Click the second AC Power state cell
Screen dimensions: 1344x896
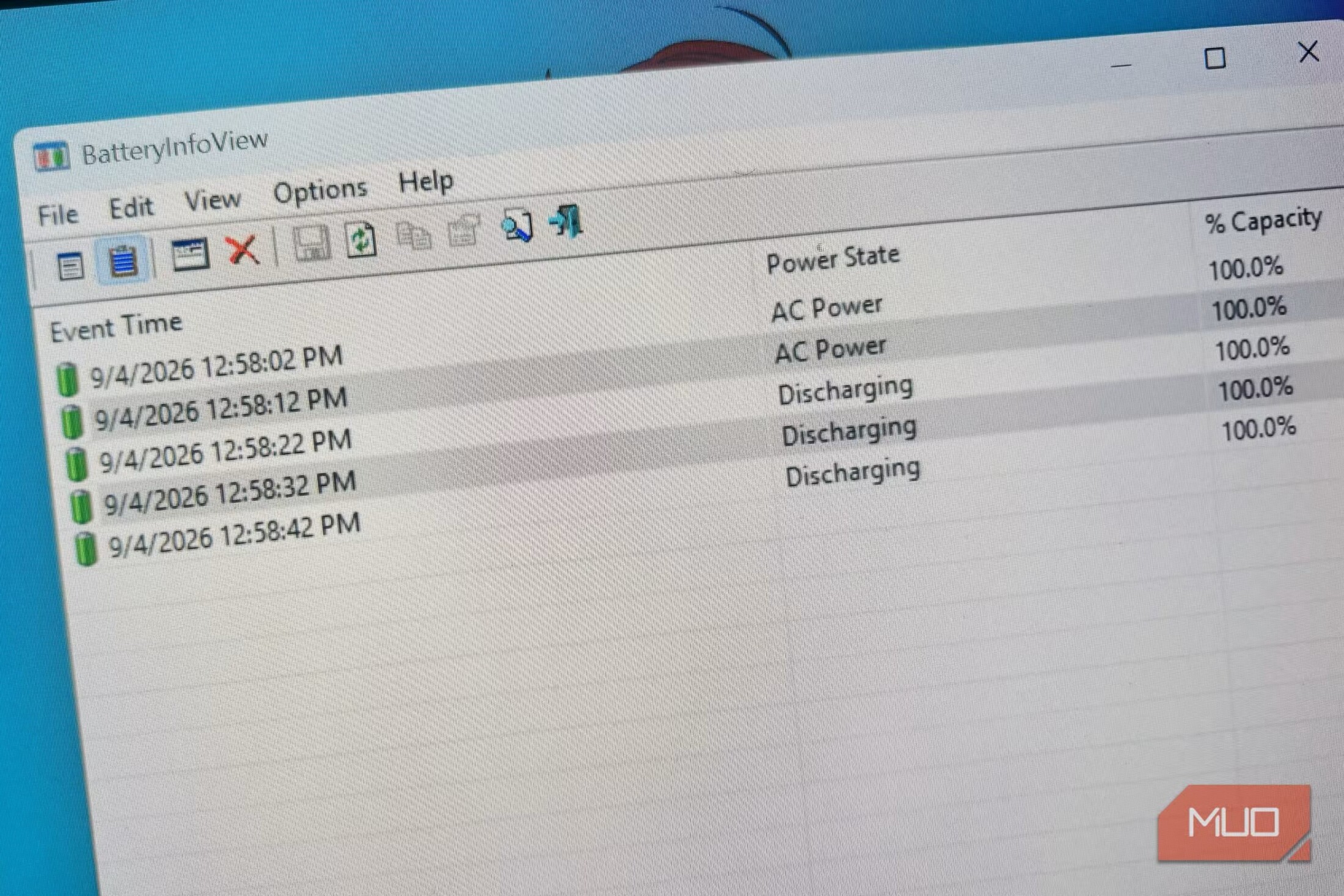tap(831, 351)
